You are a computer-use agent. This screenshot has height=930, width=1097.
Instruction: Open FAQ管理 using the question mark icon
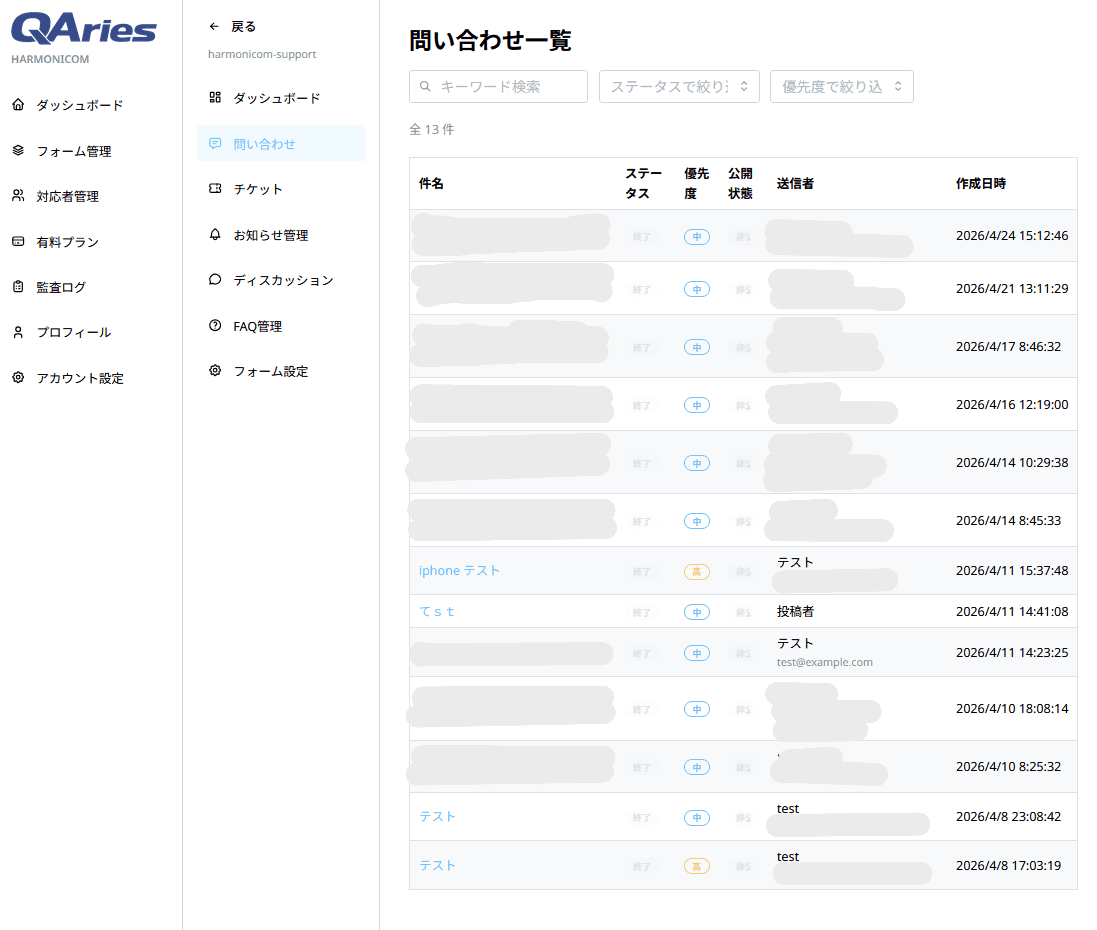point(214,325)
